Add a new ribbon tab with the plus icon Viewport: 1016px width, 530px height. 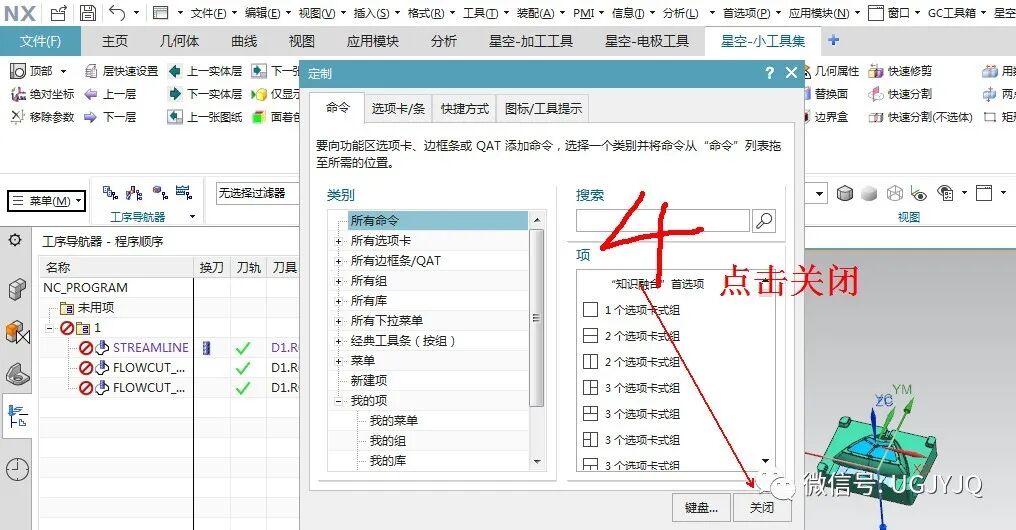click(834, 40)
